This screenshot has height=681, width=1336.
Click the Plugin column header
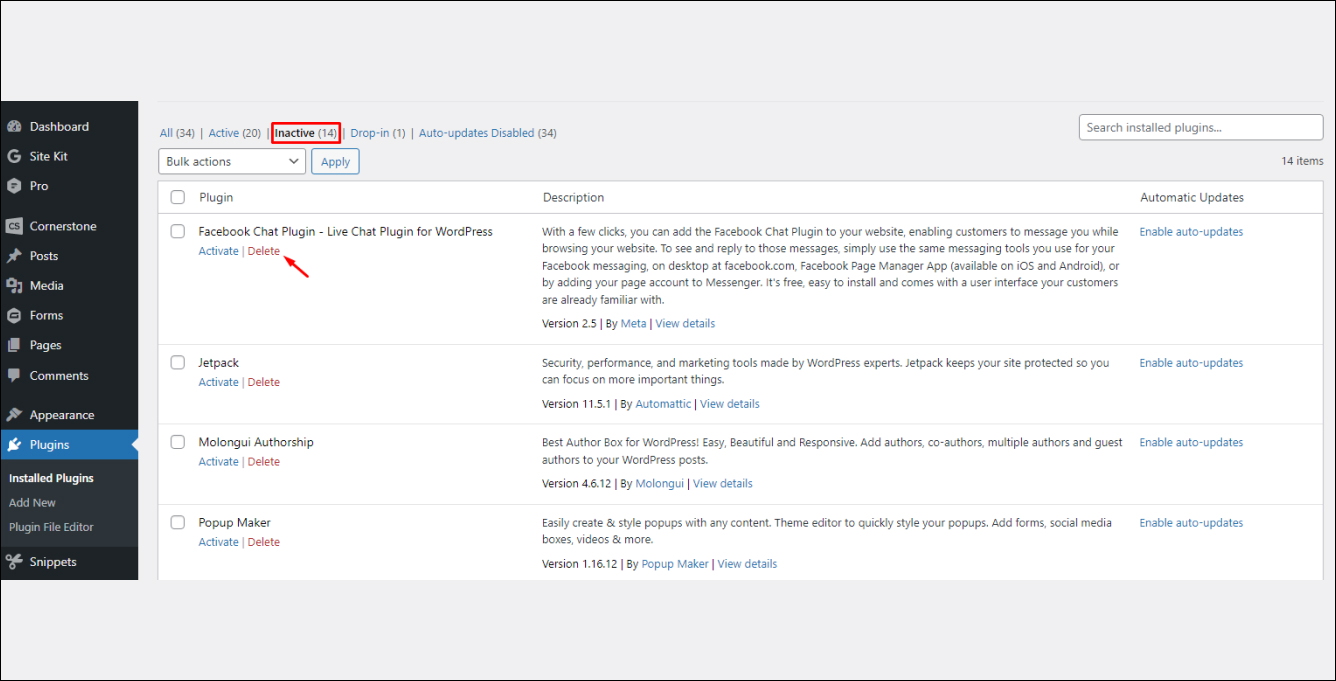click(x=216, y=198)
